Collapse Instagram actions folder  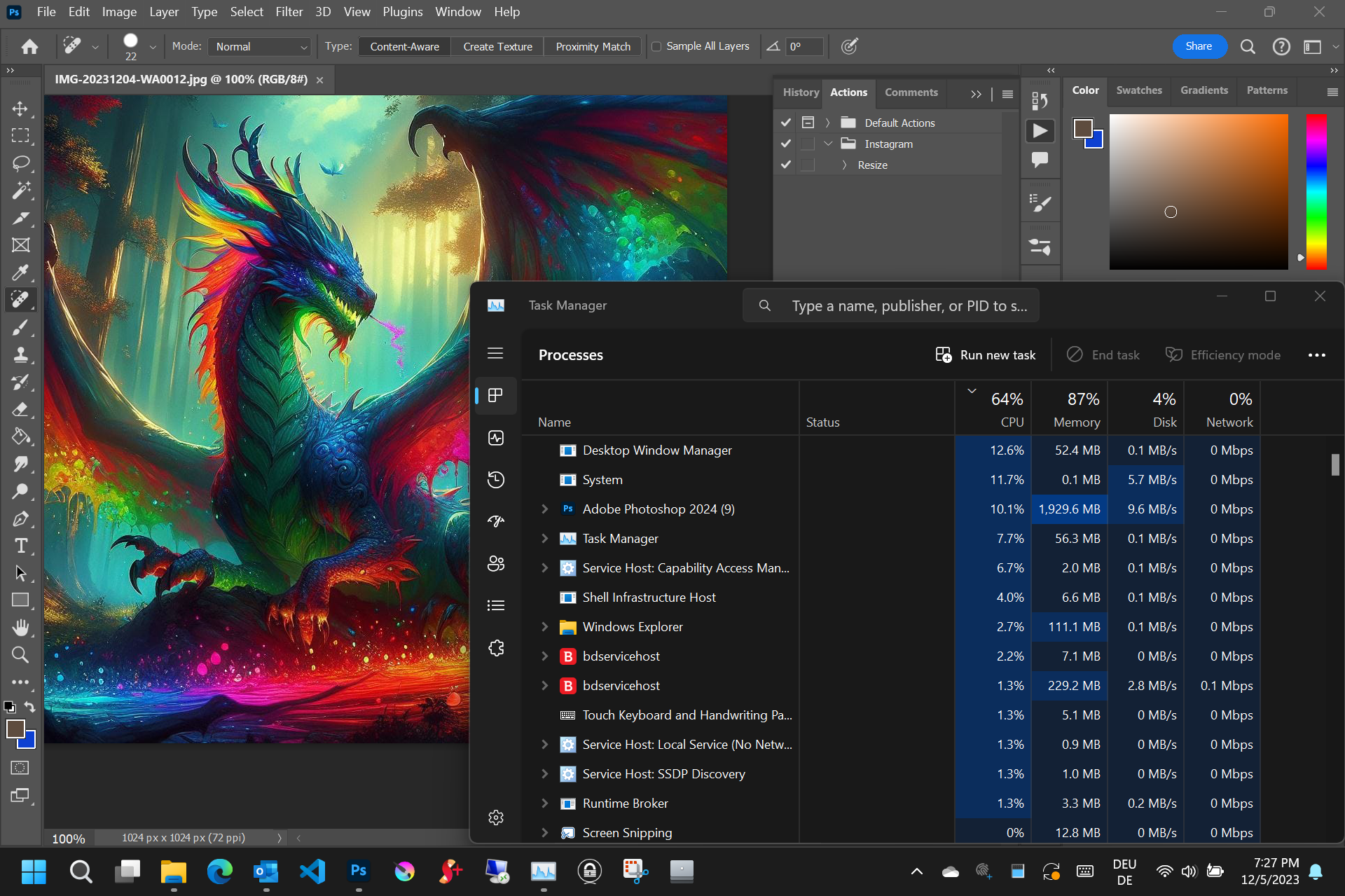828,144
